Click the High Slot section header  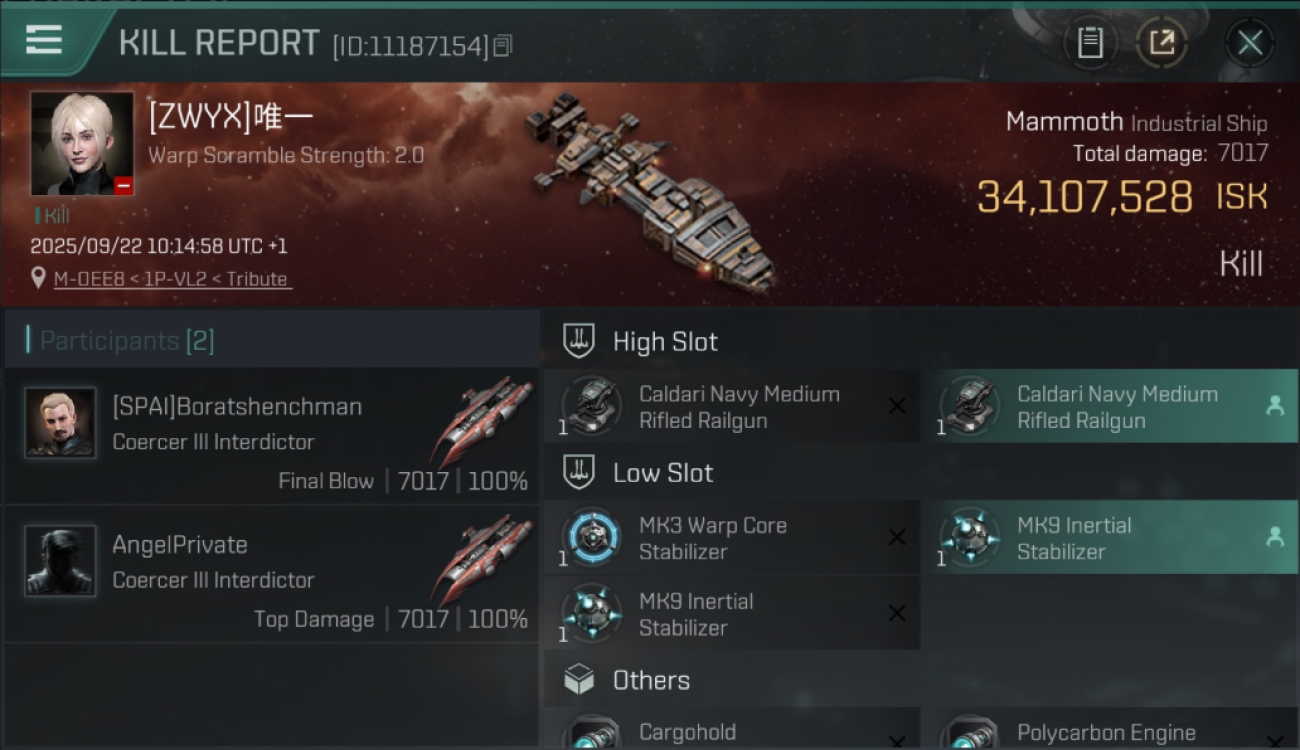665,342
